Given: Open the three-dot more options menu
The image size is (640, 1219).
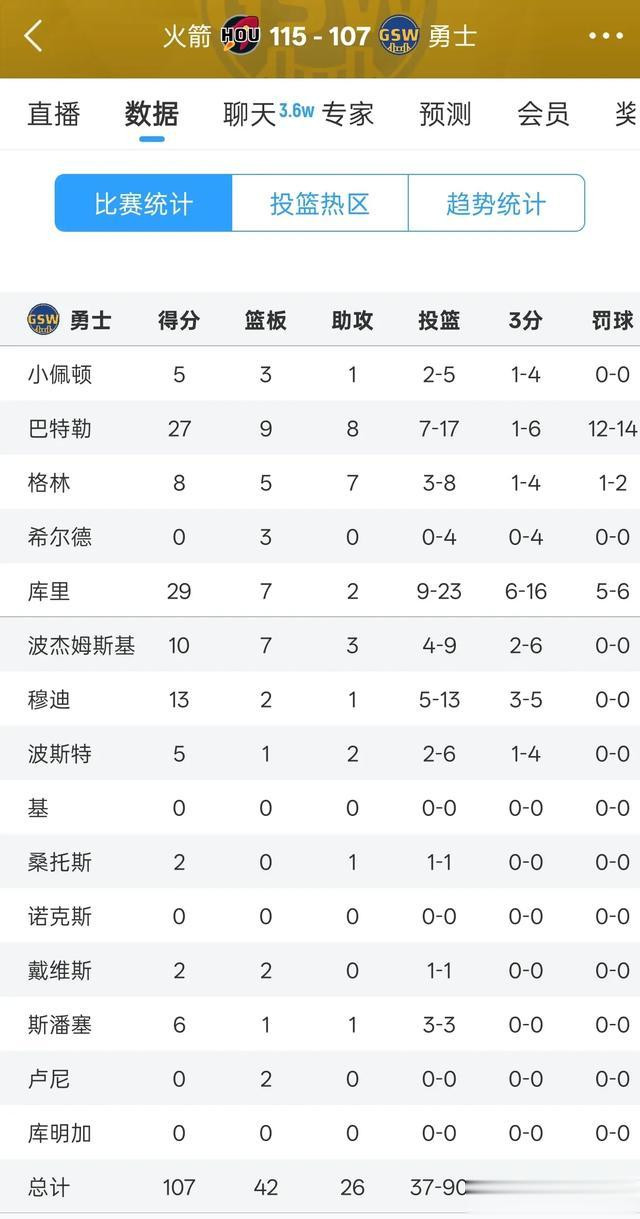Looking at the screenshot, I should click(x=606, y=36).
